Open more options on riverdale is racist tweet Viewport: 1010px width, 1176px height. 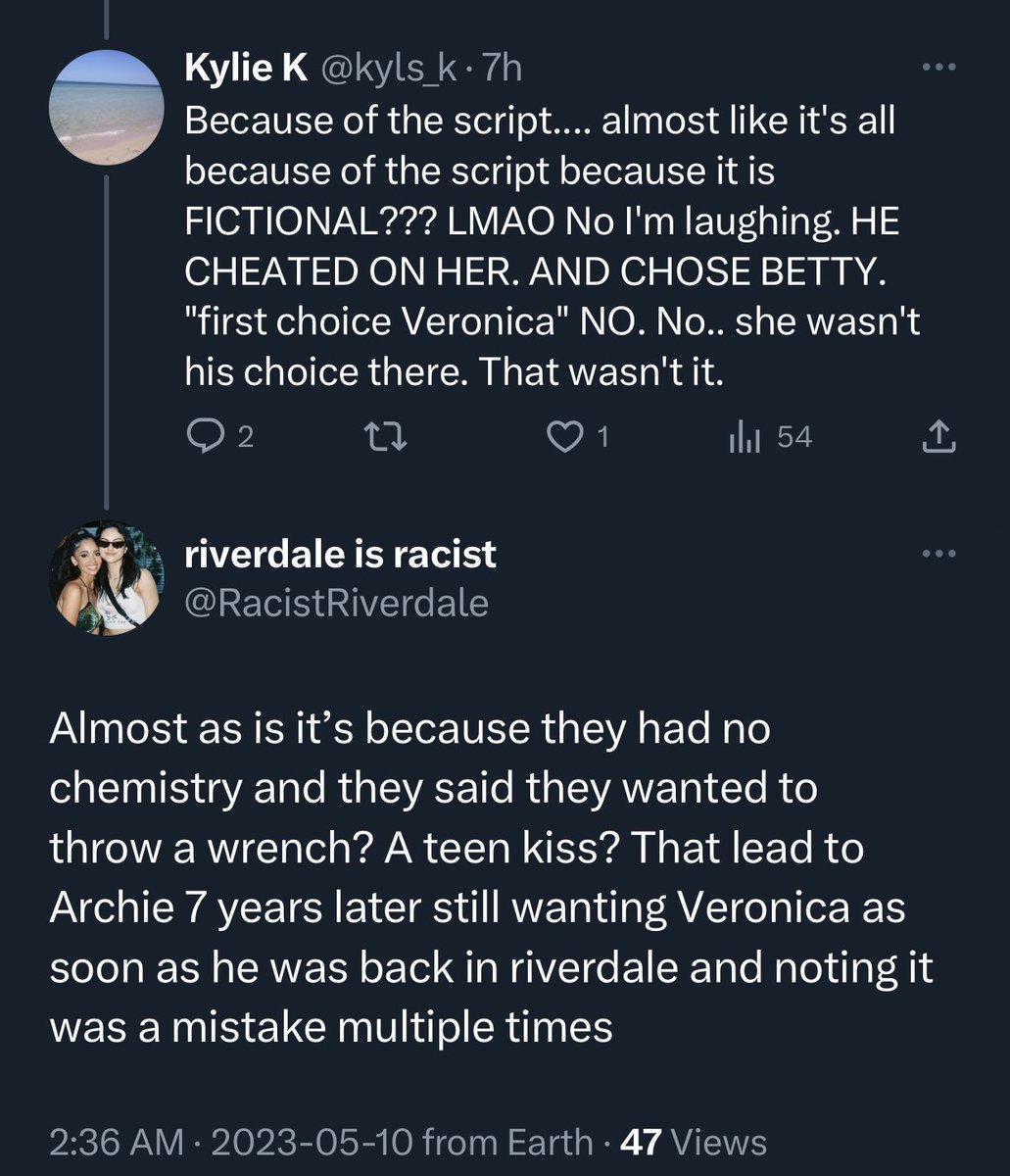click(939, 555)
